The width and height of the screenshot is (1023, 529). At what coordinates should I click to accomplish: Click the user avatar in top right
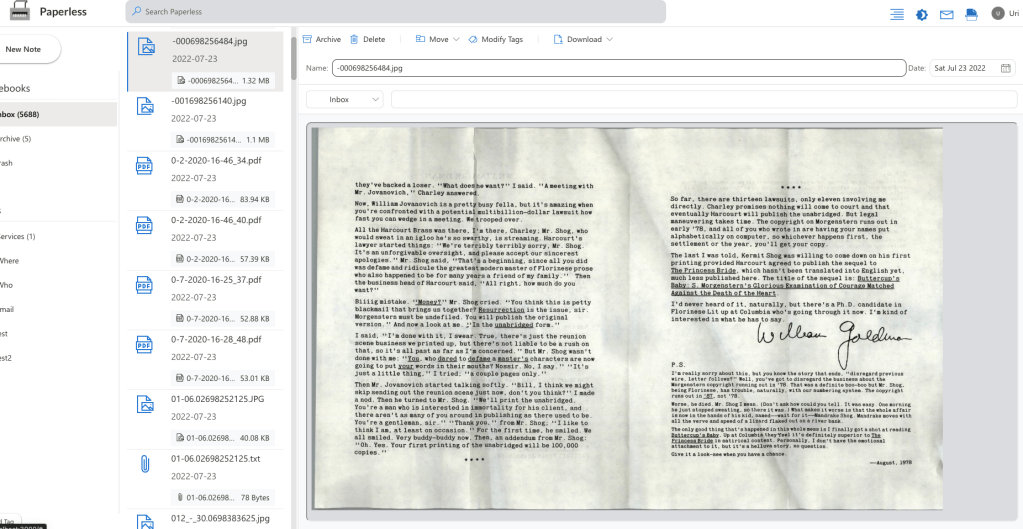click(998, 13)
